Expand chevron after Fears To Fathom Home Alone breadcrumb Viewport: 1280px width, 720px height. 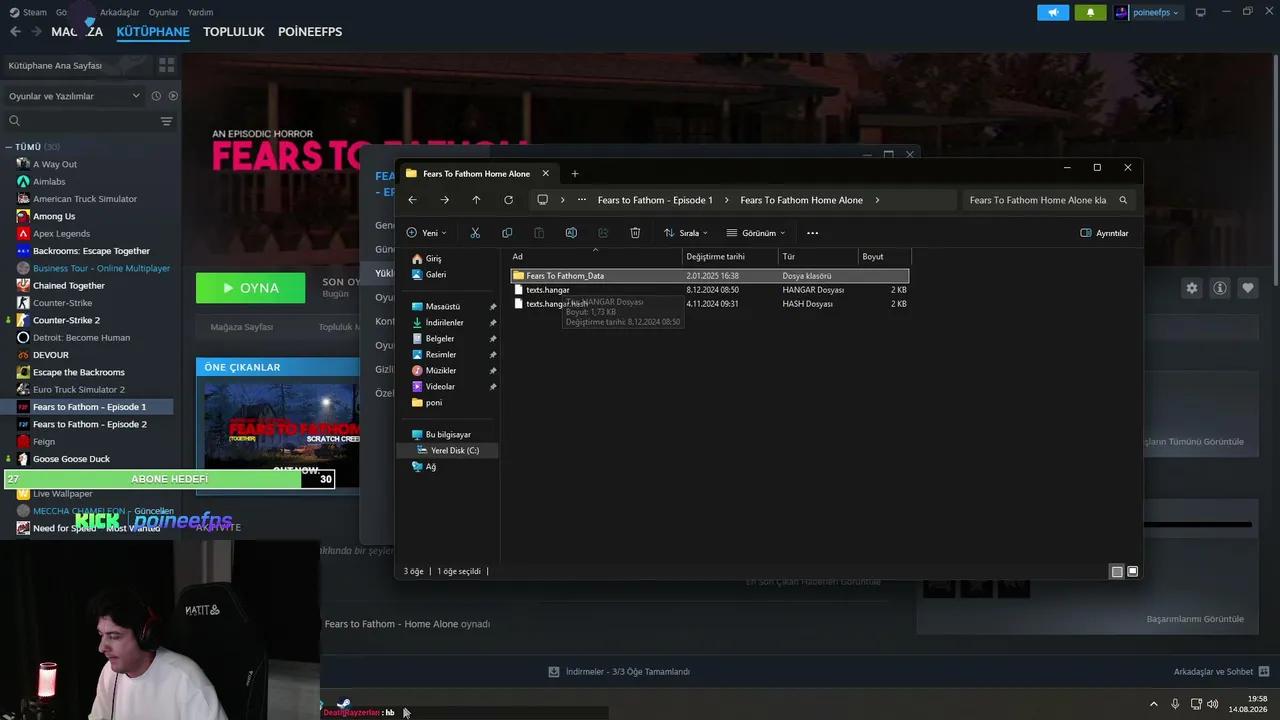tap(877, 200)
